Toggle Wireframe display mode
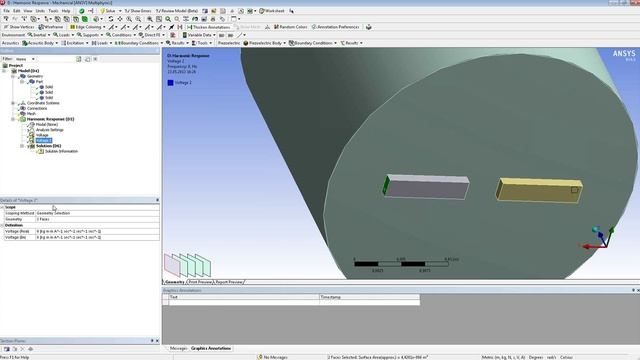 51,27
